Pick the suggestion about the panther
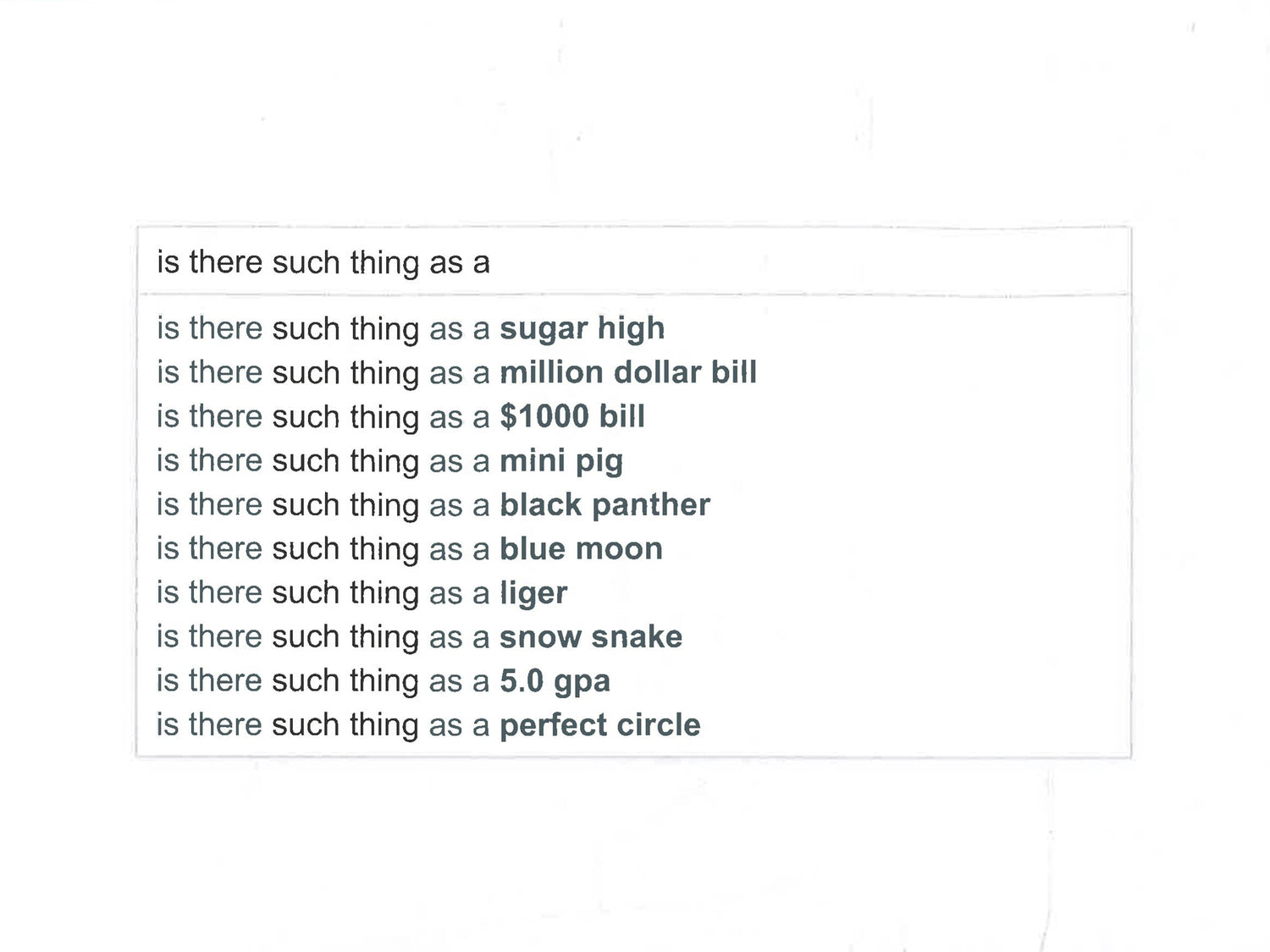 click(x=433, y=504)
